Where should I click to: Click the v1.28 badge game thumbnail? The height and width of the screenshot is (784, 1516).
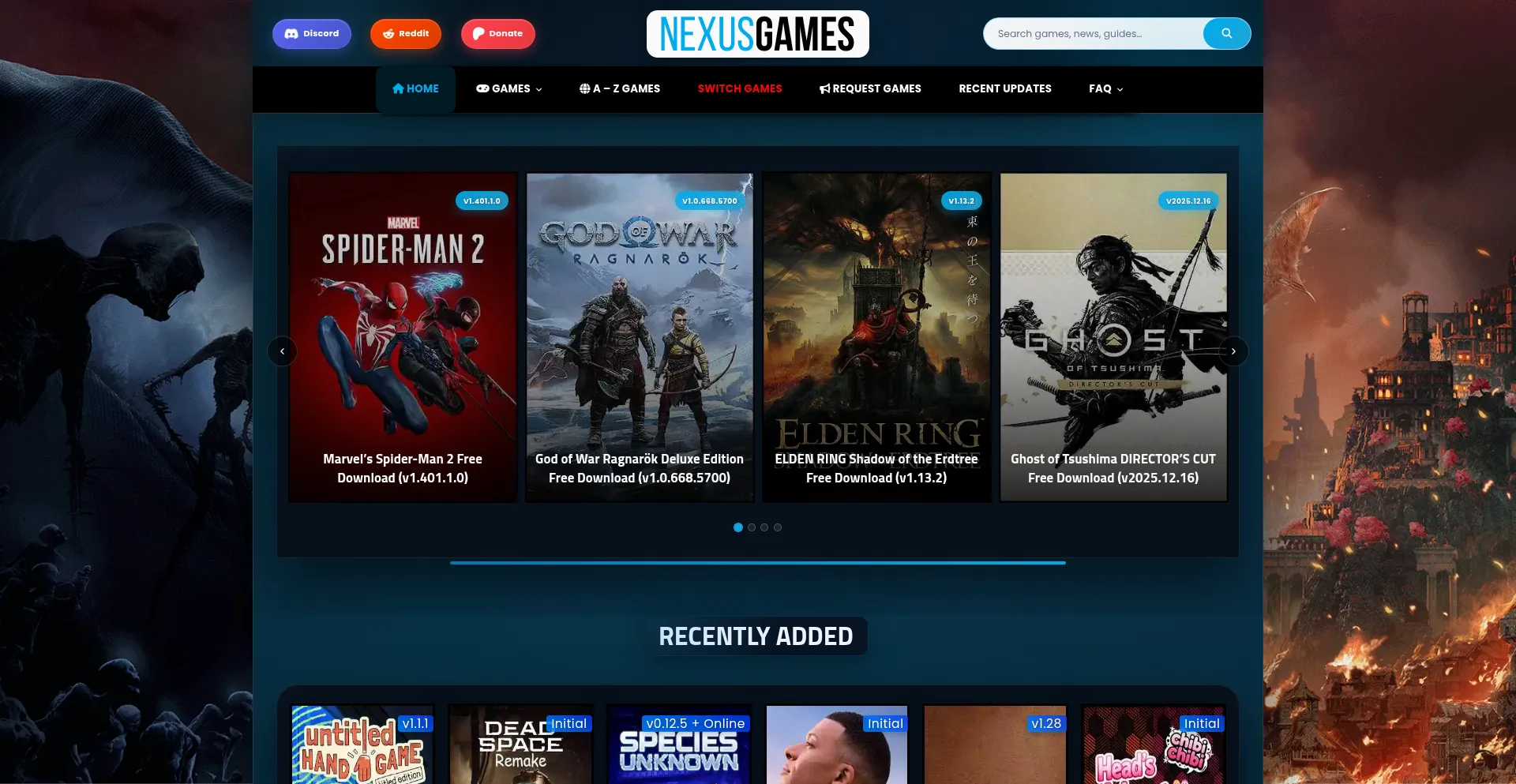click(995, 745)
